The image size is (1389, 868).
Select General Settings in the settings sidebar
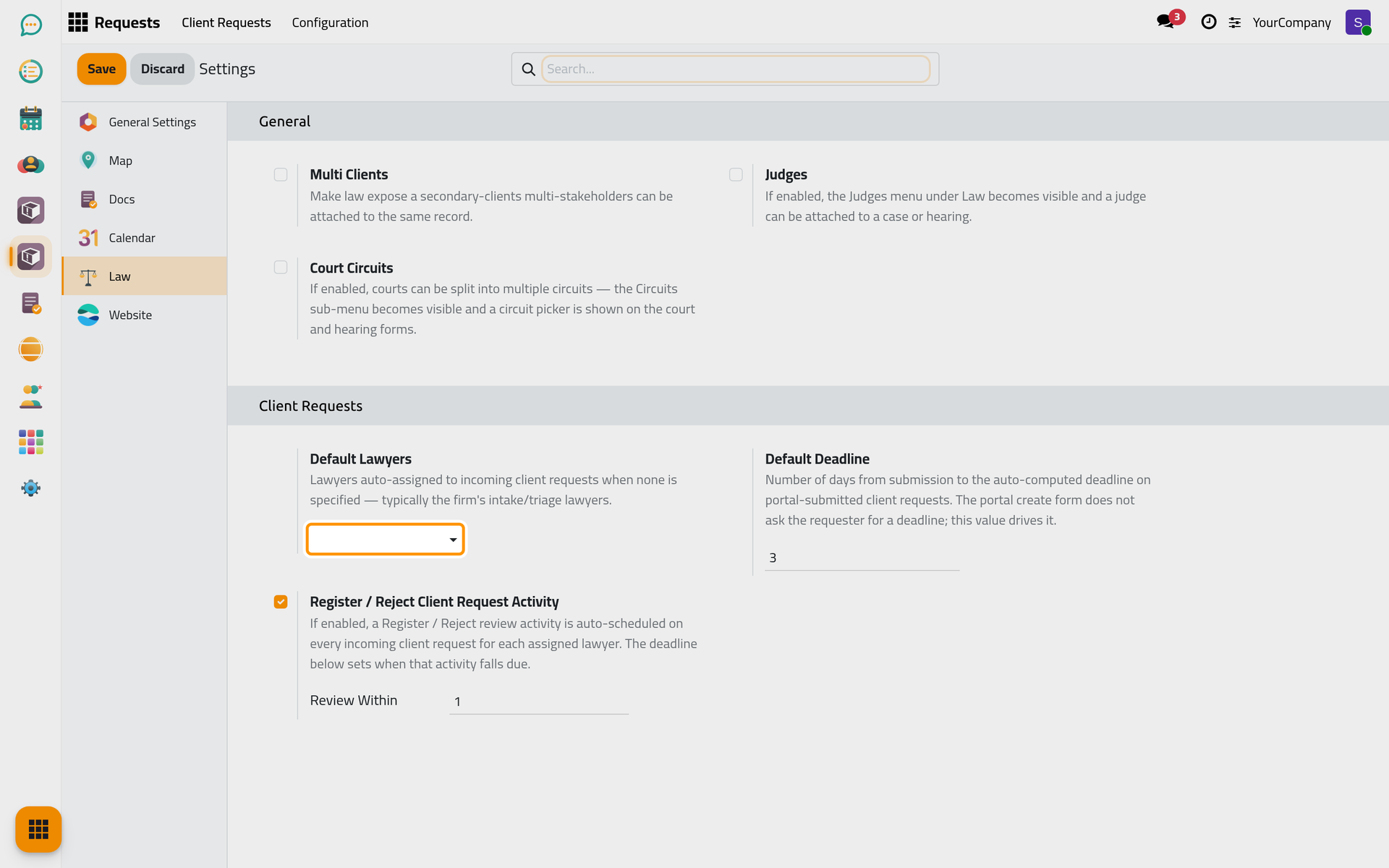click(145, 122)
